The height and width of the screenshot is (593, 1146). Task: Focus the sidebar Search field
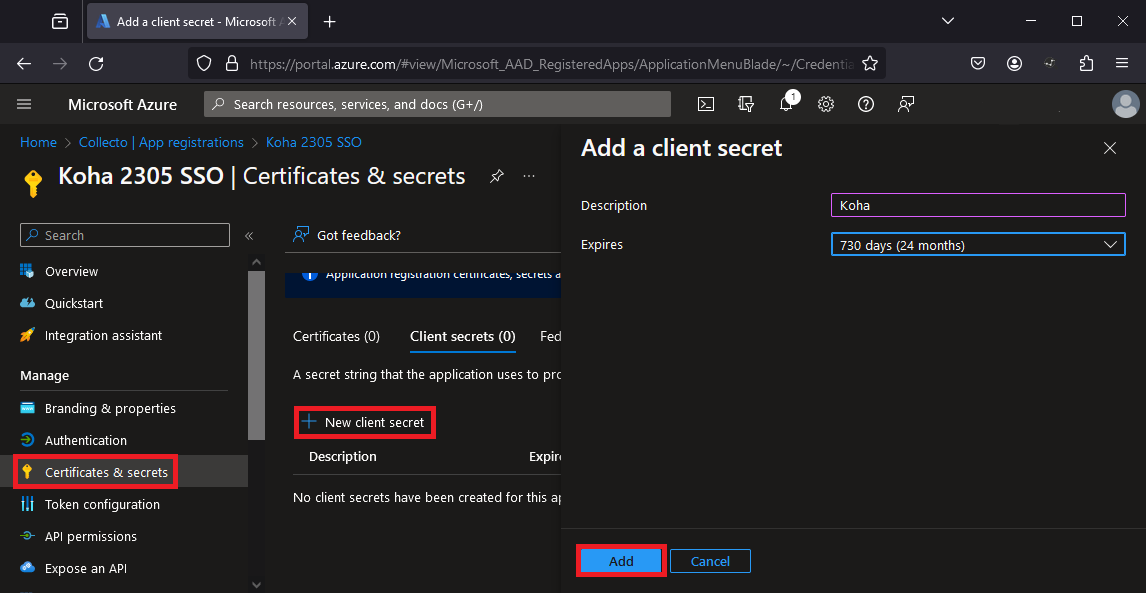click(125, 235)
